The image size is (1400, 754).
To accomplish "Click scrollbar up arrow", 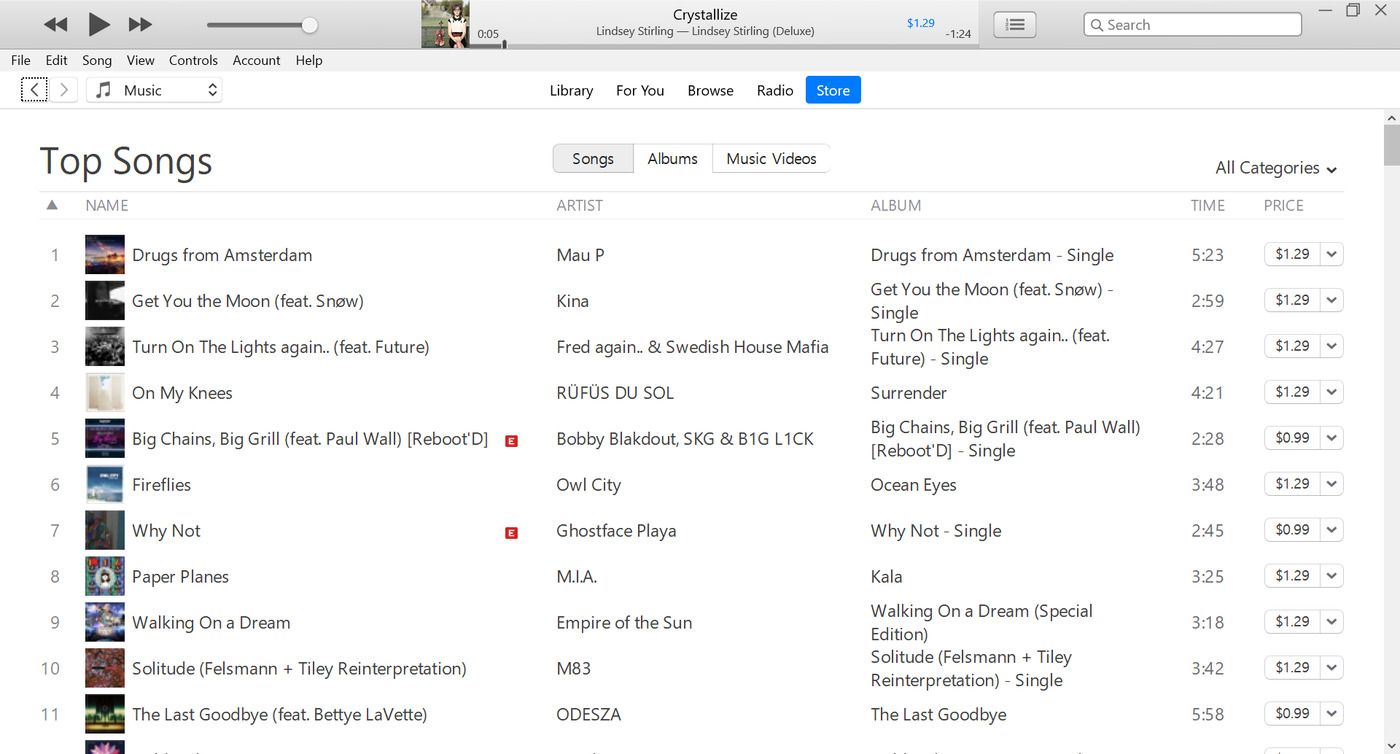I will [1392, 117].
